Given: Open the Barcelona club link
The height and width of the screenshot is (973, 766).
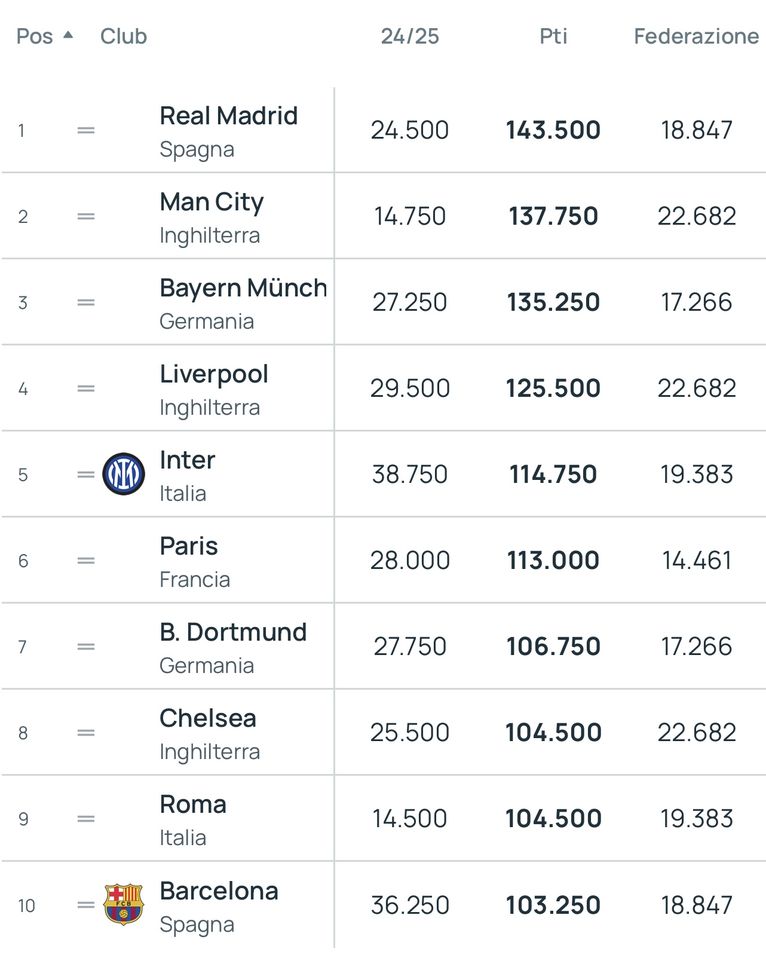Looking at the screenshot, I should (218, 890).
